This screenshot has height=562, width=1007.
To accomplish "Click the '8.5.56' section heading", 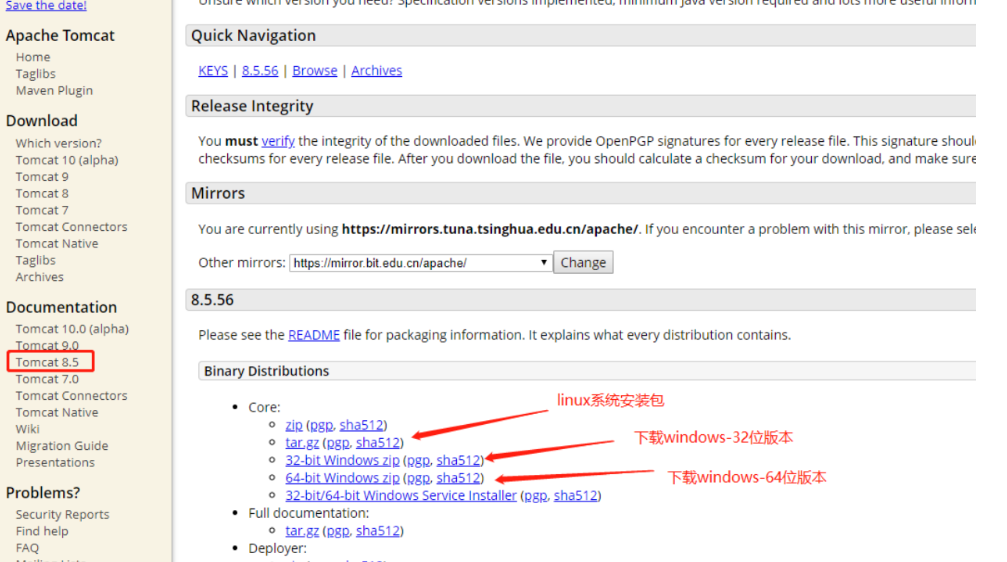I will tap(213, 300).
